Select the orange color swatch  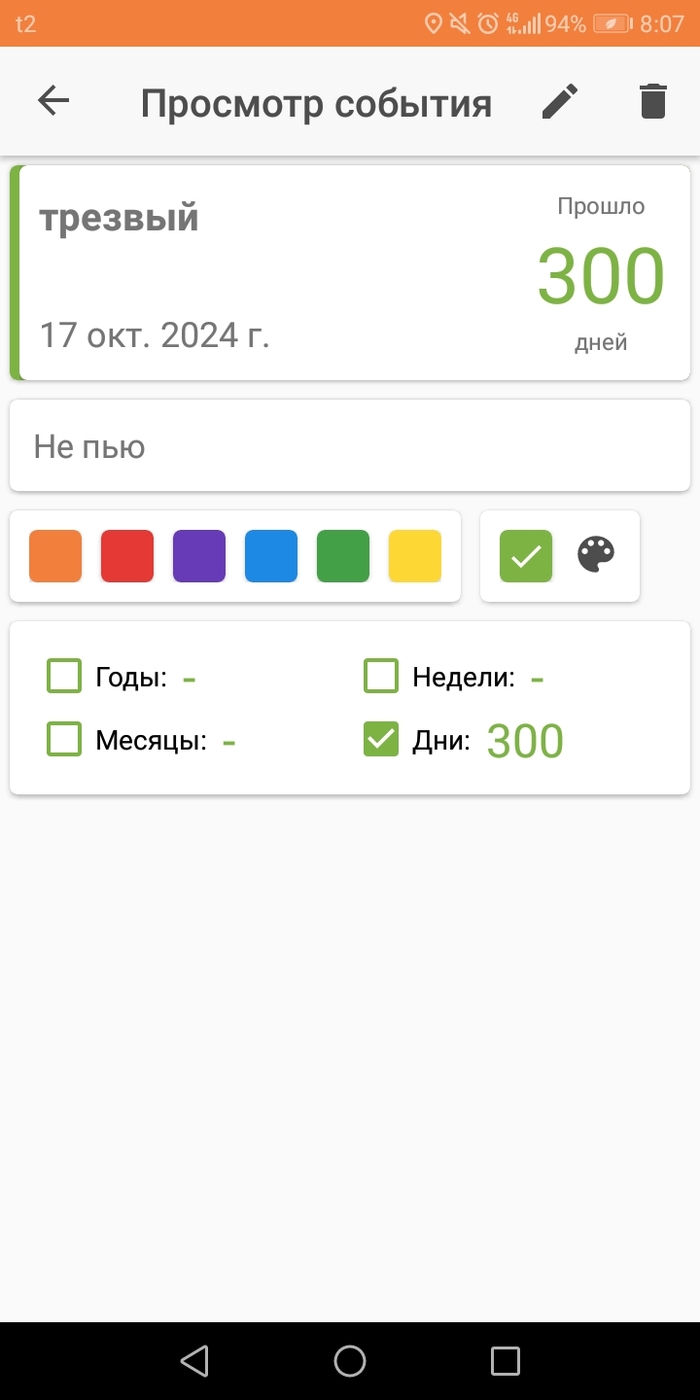pos(55,556)
